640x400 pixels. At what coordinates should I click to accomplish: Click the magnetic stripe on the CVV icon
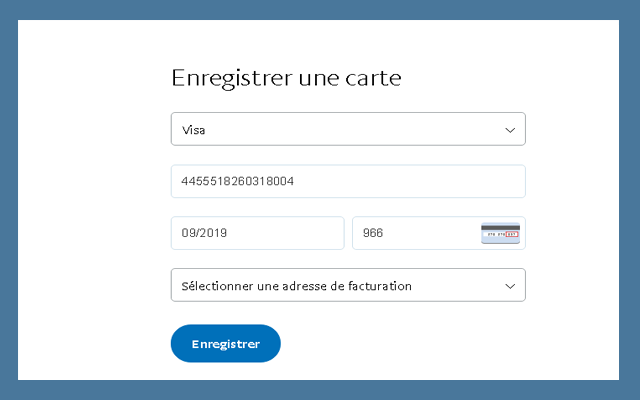pyautogui.click(x=500, y=228)
